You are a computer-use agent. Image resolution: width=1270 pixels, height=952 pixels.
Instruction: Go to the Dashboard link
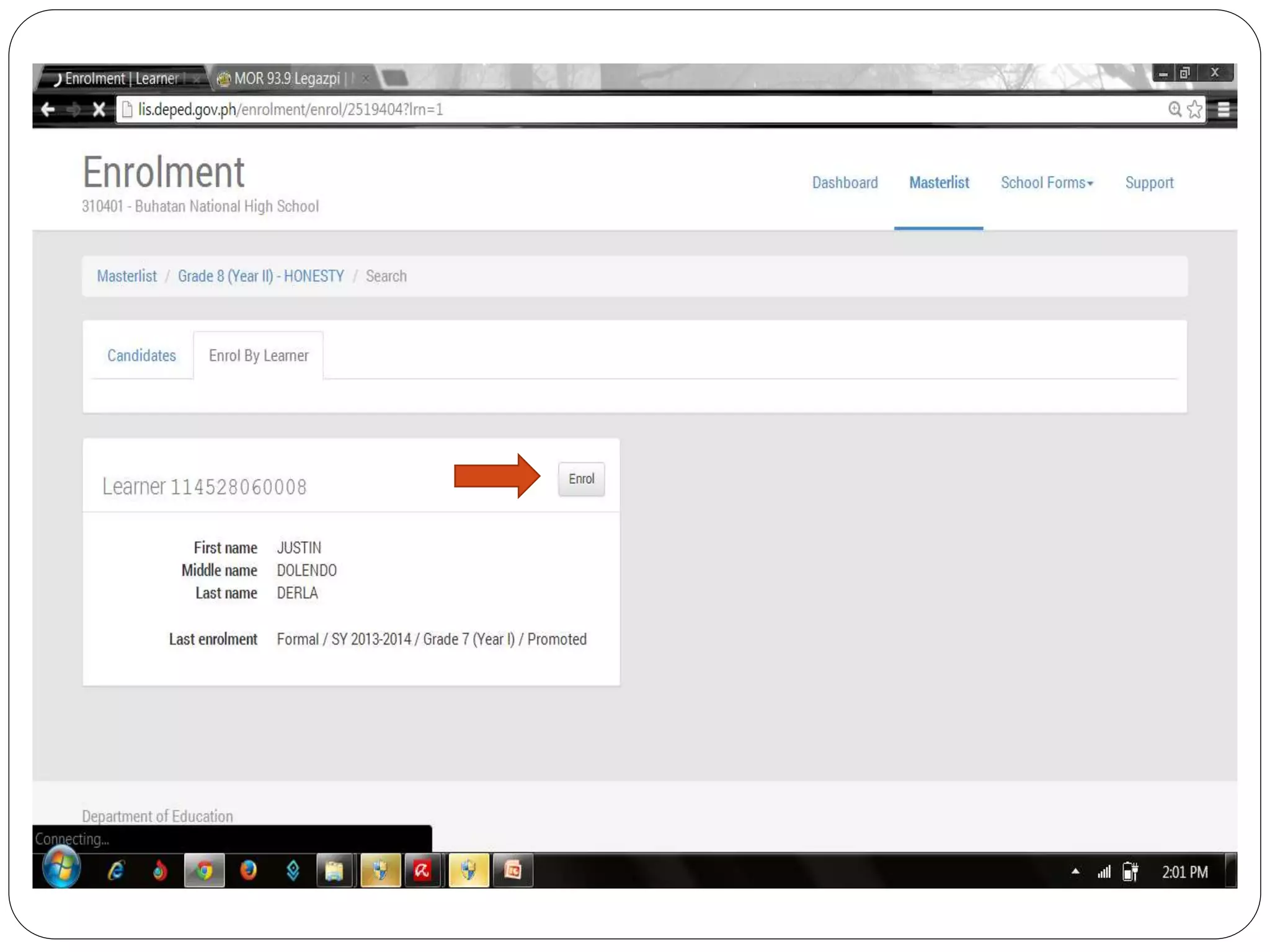(x=845, y=183)
